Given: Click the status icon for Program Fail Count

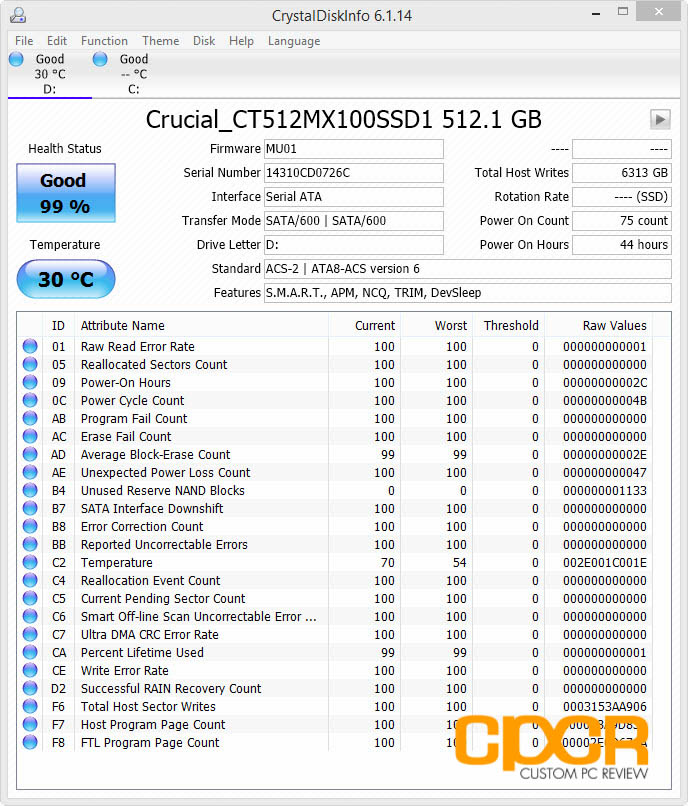Looking at the screenshot, I should pos(30,418).
